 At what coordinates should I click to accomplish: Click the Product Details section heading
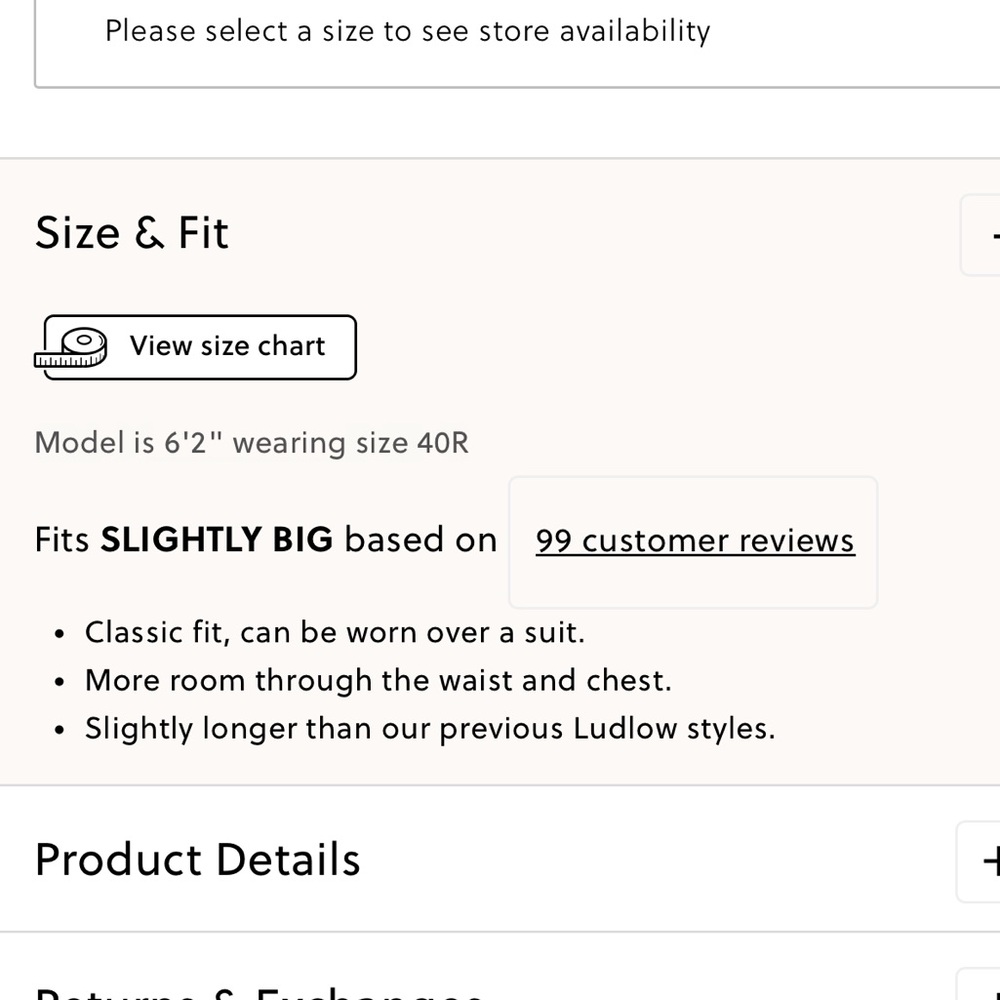click(x=198, y=859)
